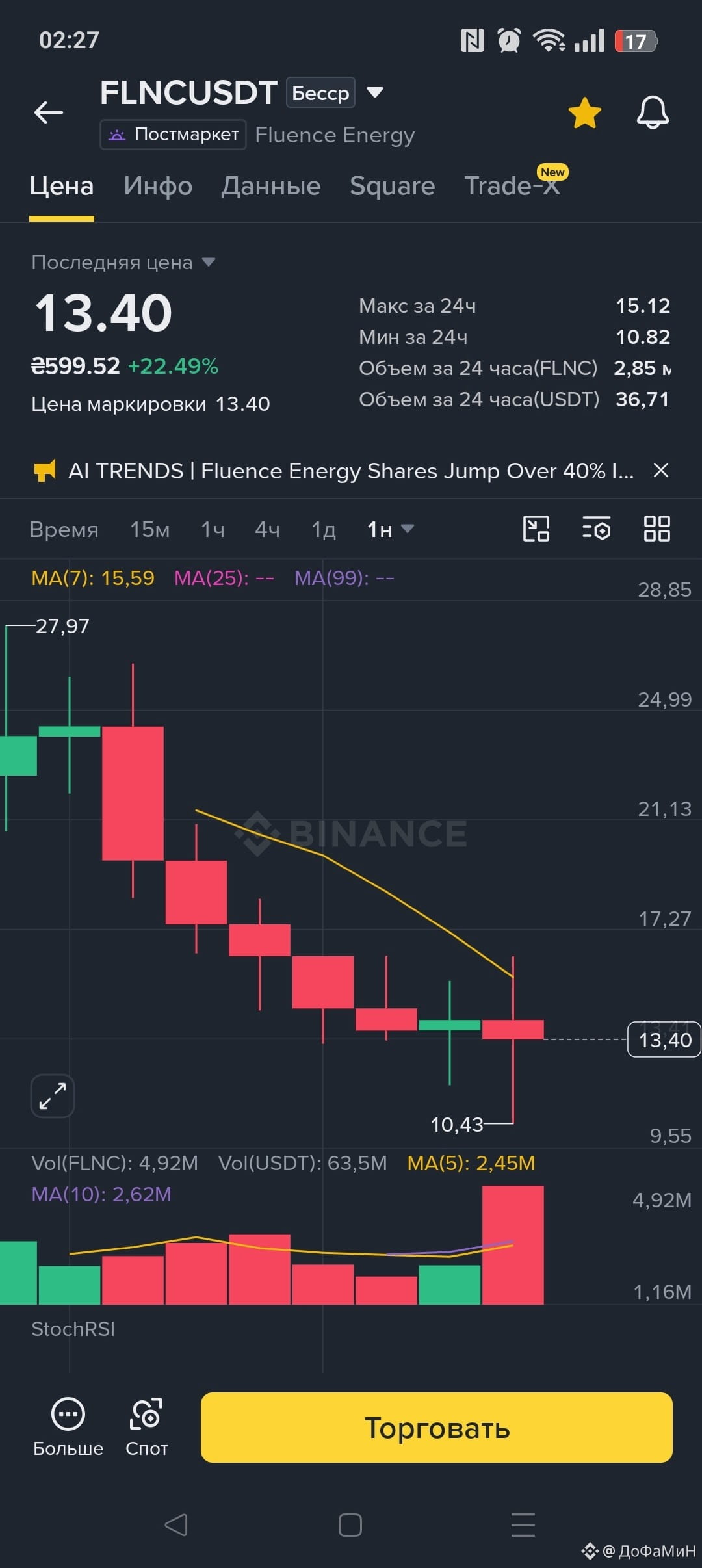
Task: Tap the back arrow icon
Action: [x=49, y=112]
